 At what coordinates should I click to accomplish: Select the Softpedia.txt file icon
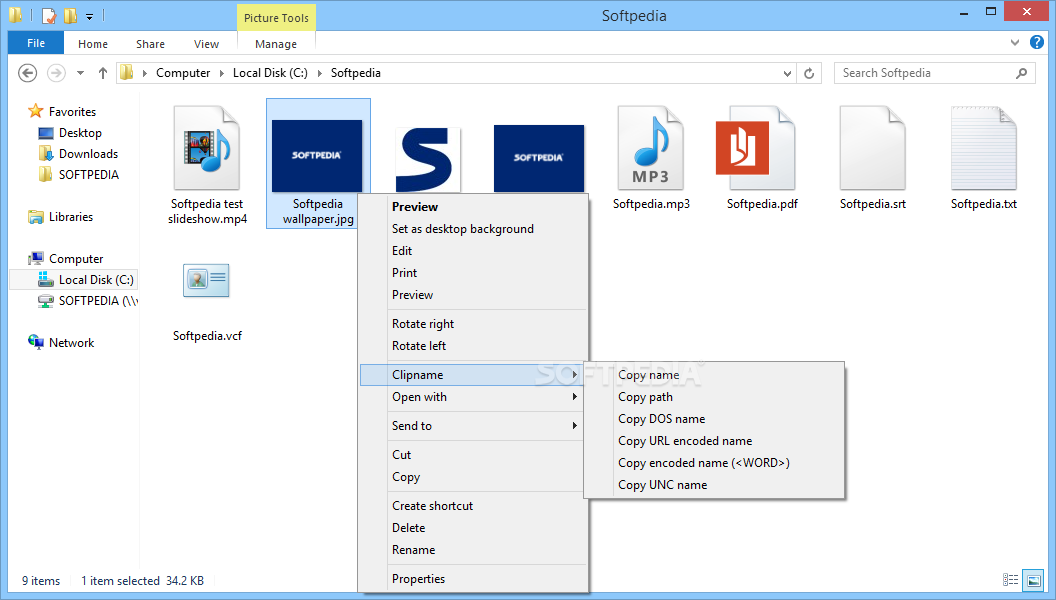point(983,148)
